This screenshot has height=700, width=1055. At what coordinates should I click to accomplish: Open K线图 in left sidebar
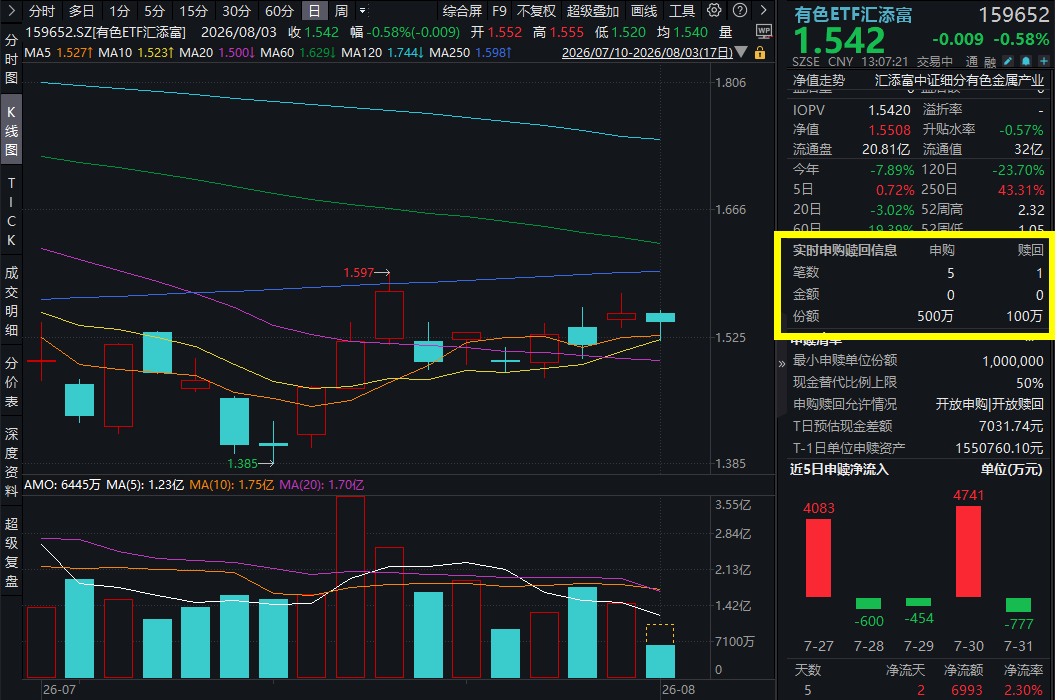11,131
